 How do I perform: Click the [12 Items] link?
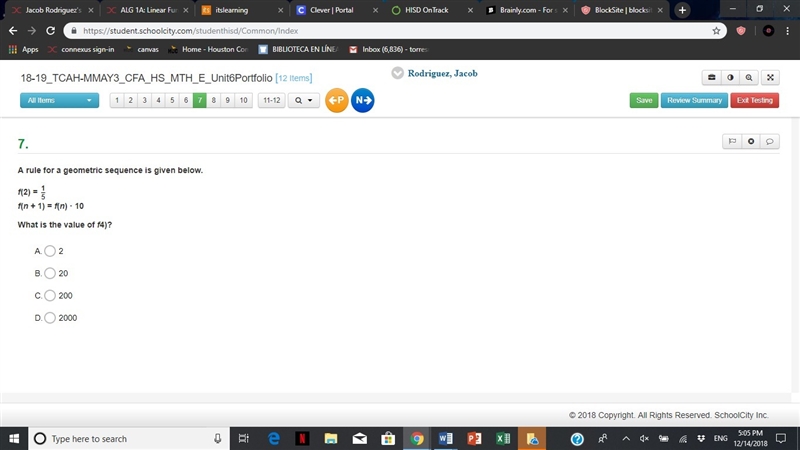pyautogui.click(x=294, y=78)
